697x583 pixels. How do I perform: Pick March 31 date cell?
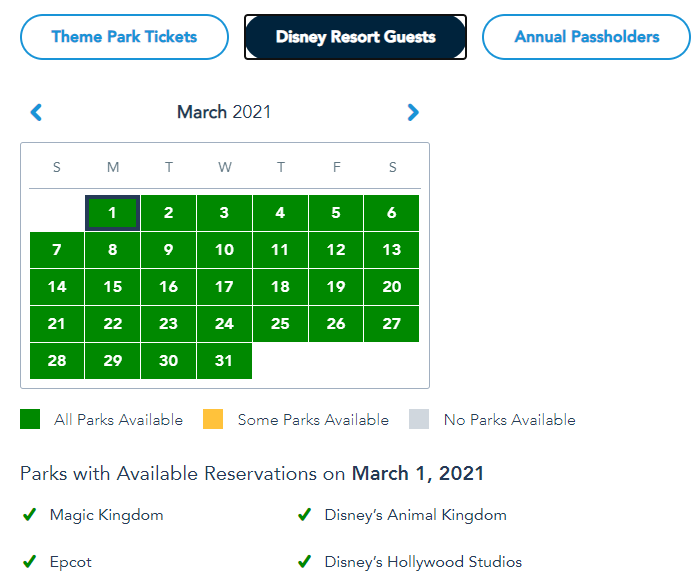224,361
